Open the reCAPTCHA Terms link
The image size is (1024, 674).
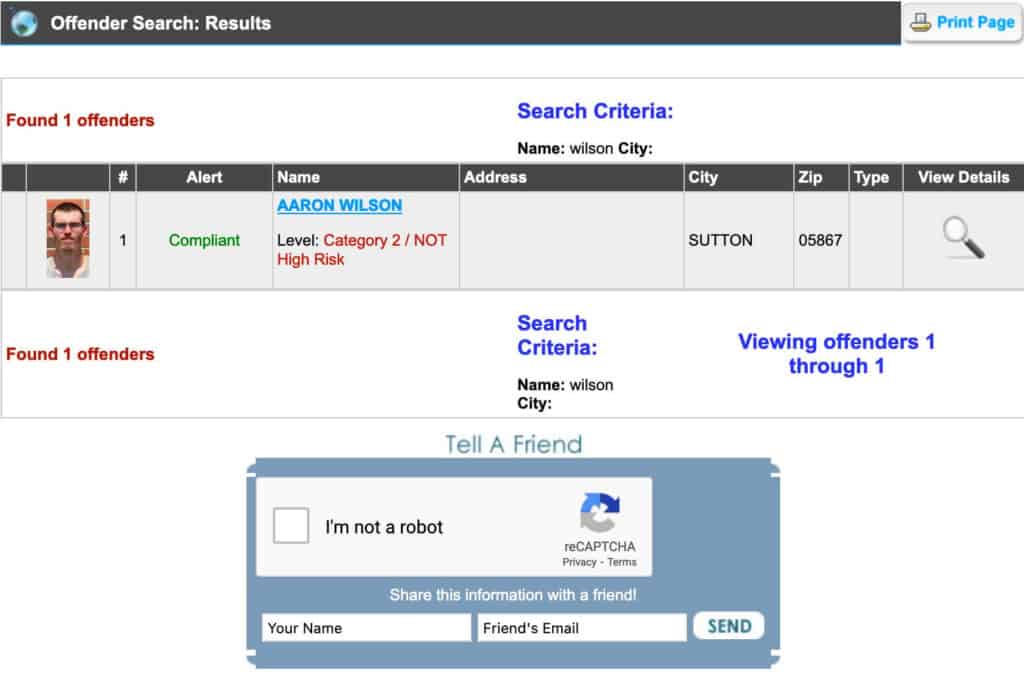(622, 562)
